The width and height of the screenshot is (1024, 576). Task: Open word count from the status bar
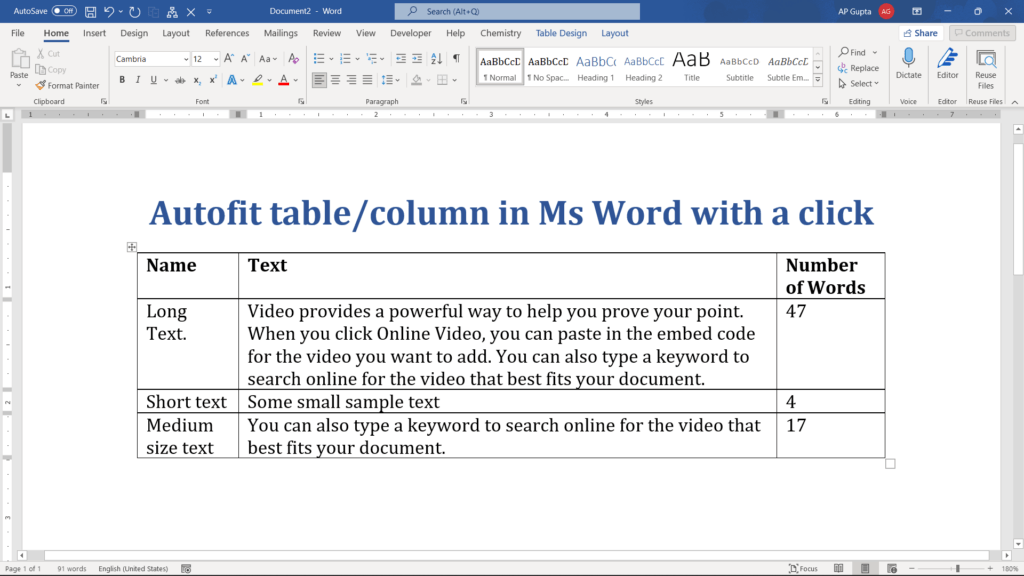coord(71,568)
